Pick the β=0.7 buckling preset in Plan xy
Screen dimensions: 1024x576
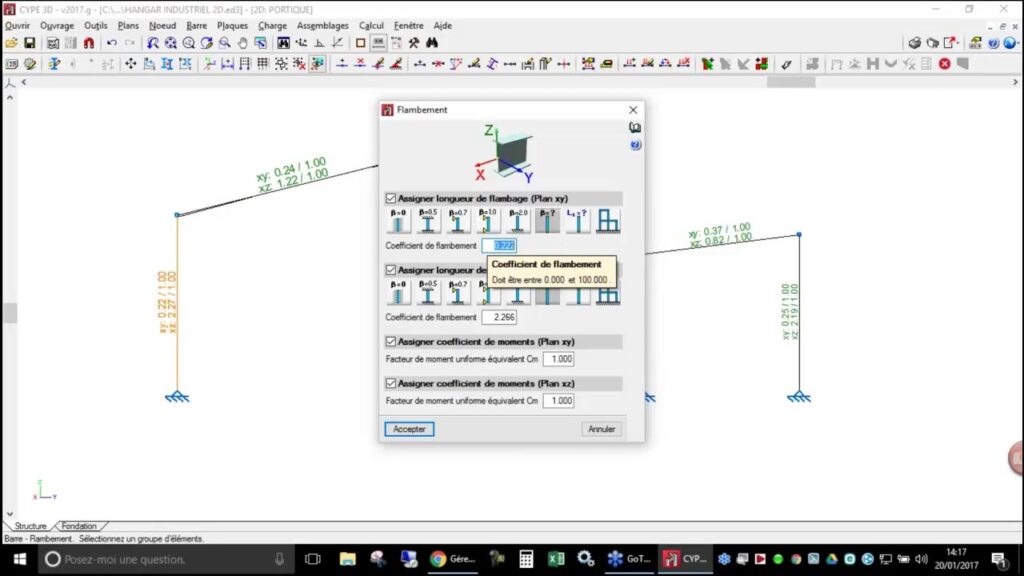click(x=458, y=221)
